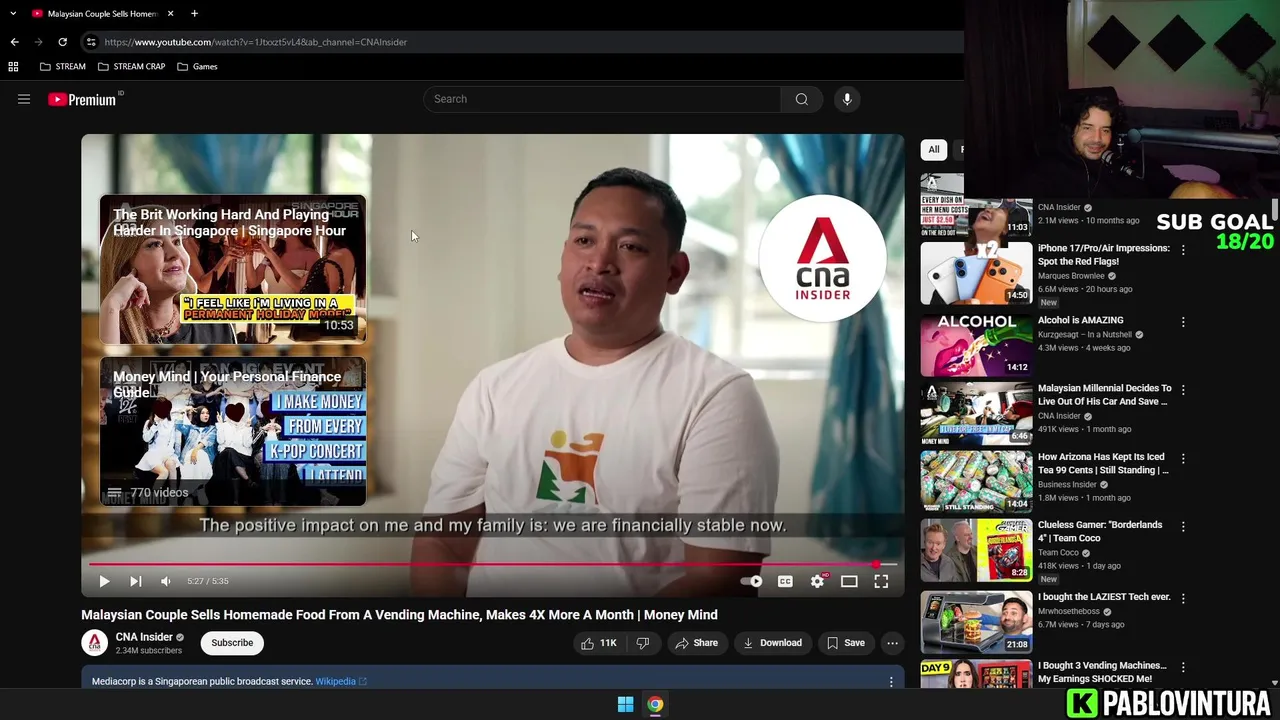Viewport: 1280px width, 720px height.
Task: Open options for Malaysian Millennial video
Action: coord(1183,390)
